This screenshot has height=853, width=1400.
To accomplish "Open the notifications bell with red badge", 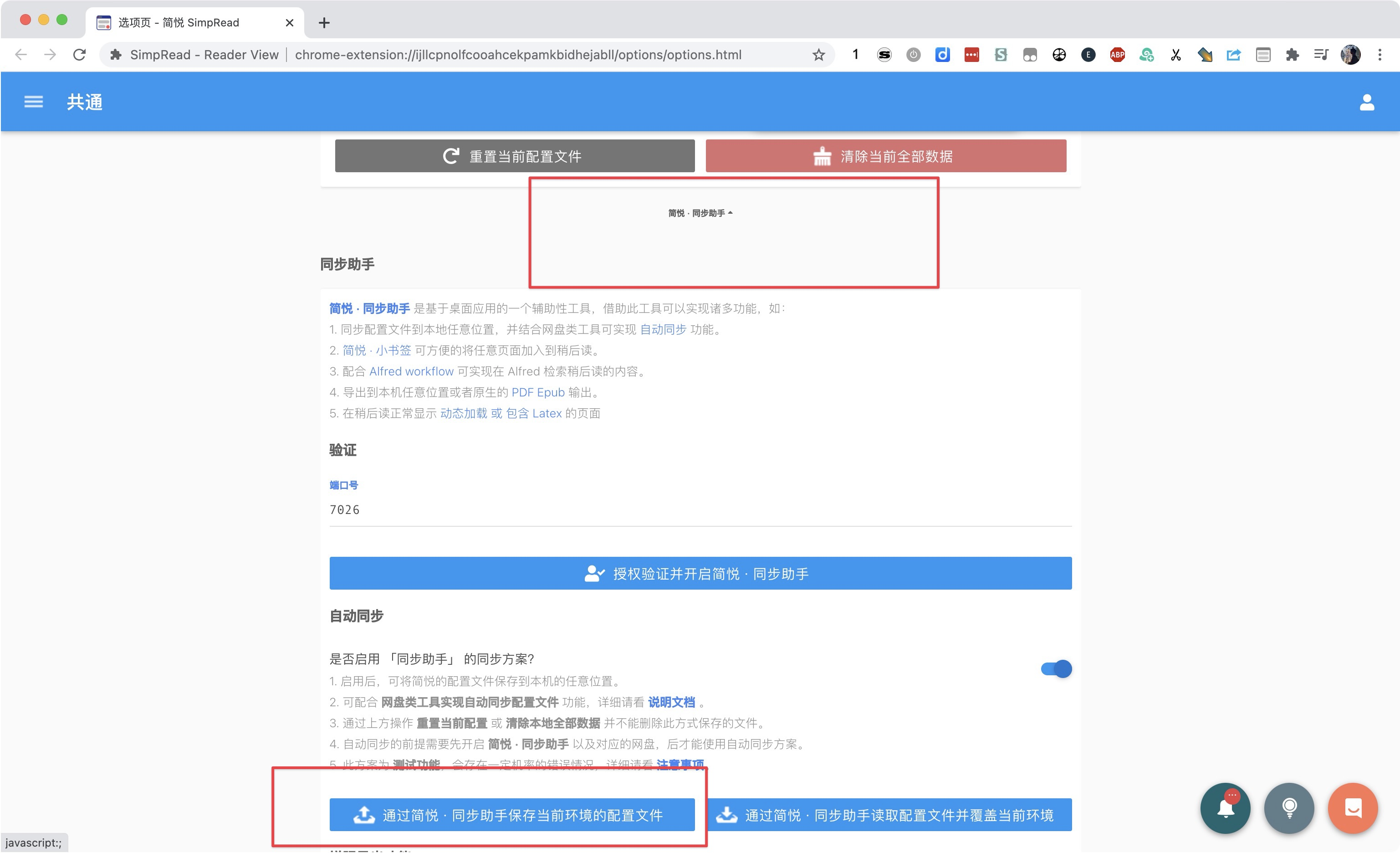I will 1225,808.
